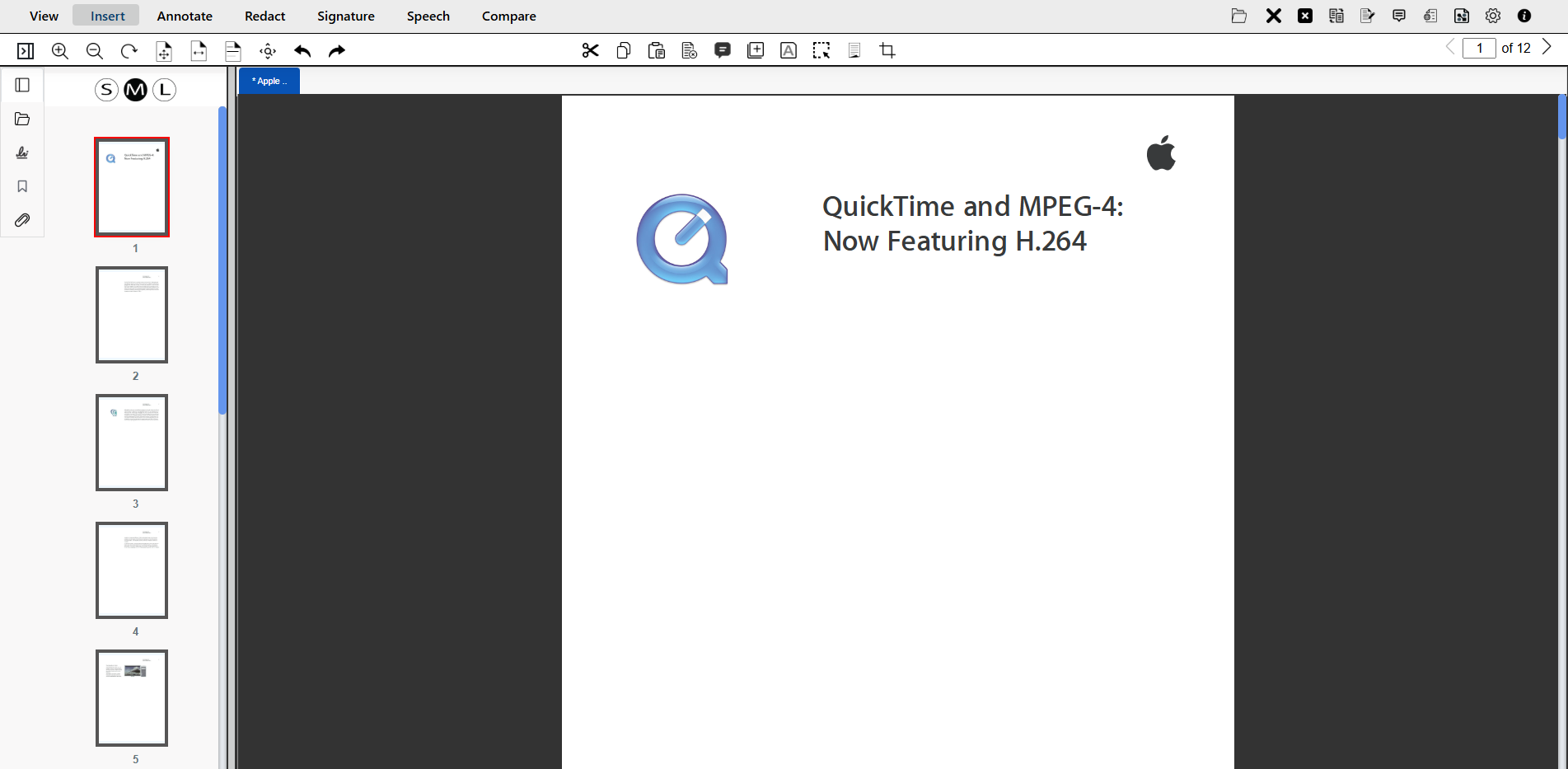The height and width of the screenshot is (769, 1568).
Task: Select Small thumbnail size
Action: 106,90
